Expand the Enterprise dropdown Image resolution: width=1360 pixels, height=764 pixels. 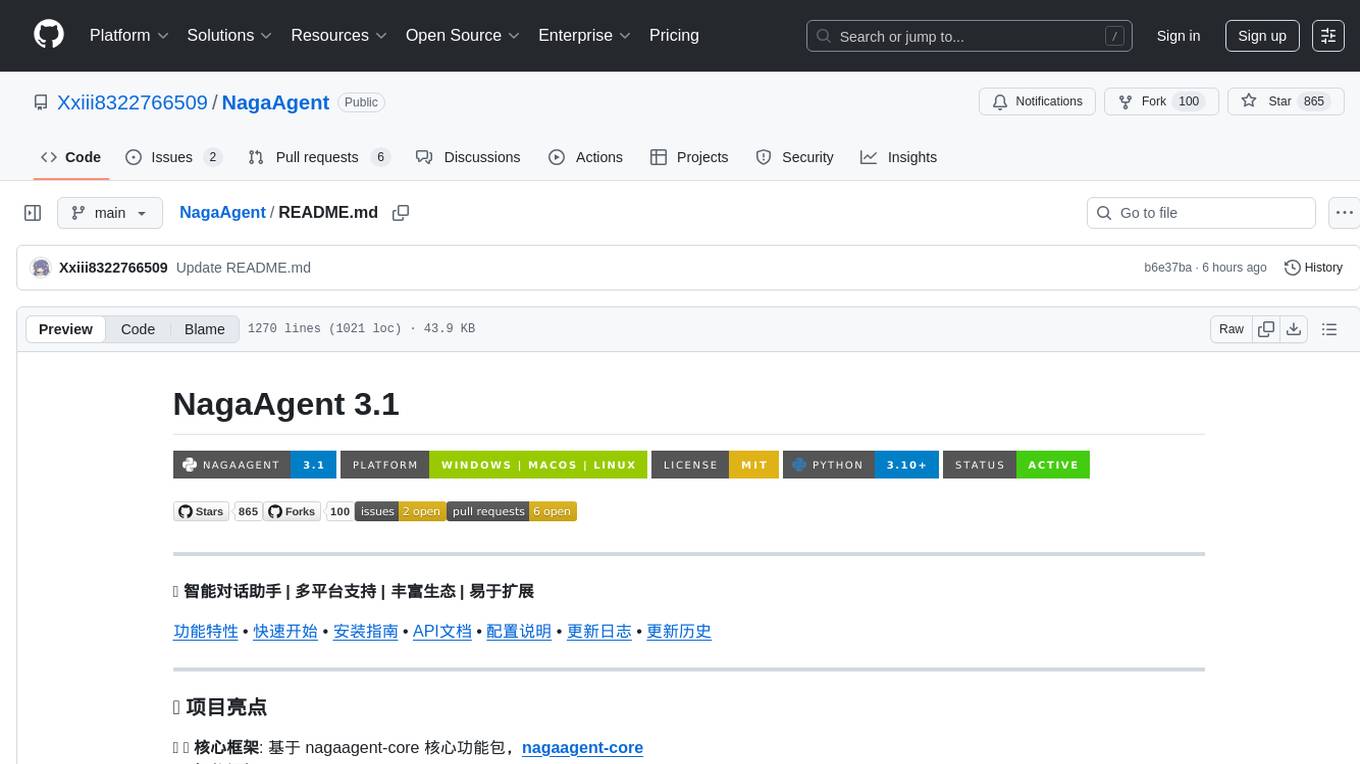pyautogui.click(x=584, y=35)
